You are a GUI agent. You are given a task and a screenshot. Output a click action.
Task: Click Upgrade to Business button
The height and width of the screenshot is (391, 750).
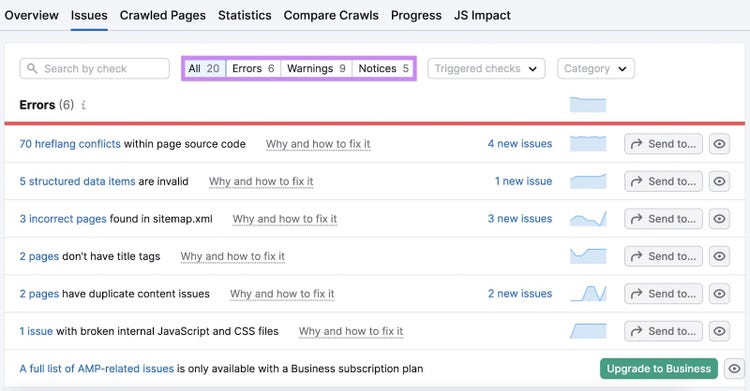pyautogui.click(x=659, y=369)
